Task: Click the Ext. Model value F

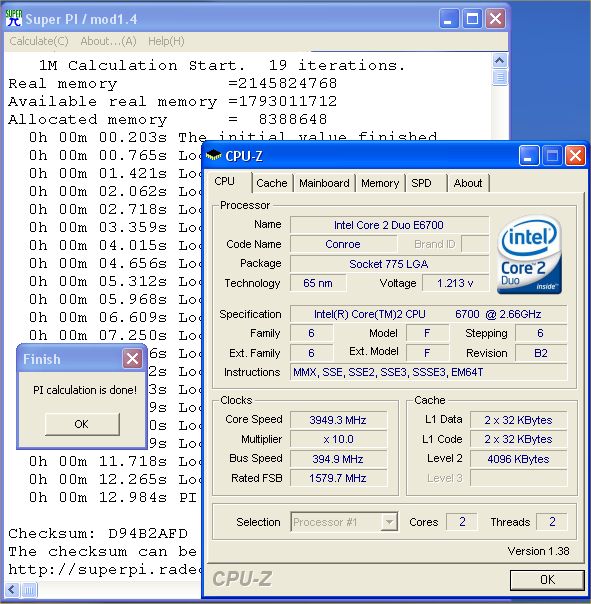Action: (x=427, y=353)
